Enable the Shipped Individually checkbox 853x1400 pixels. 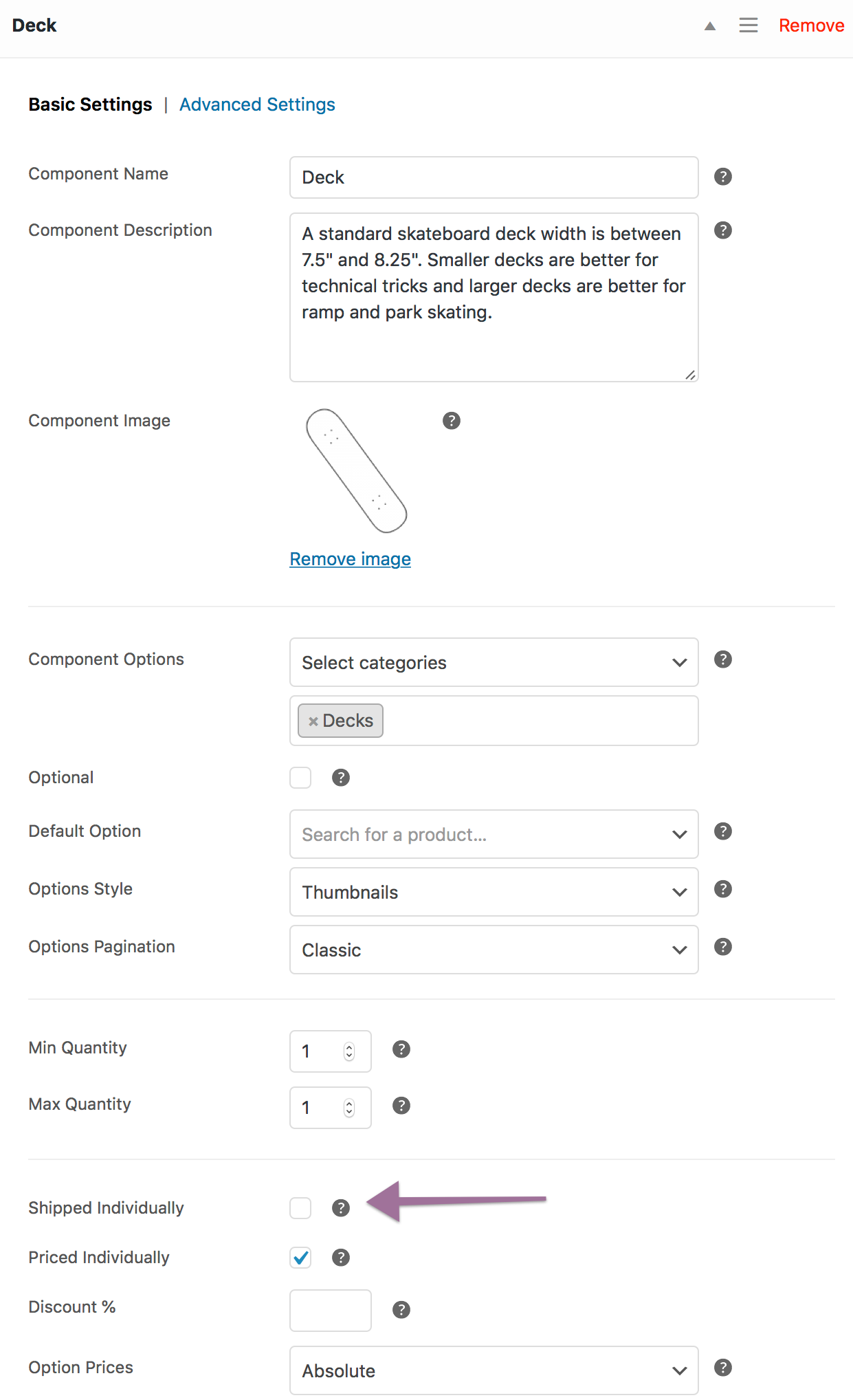pyautogui.click(x=300, y=1208)
